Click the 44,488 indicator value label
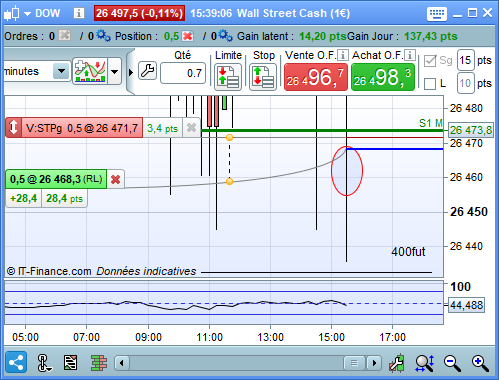 pyautogui.click(x=466, y=305)
